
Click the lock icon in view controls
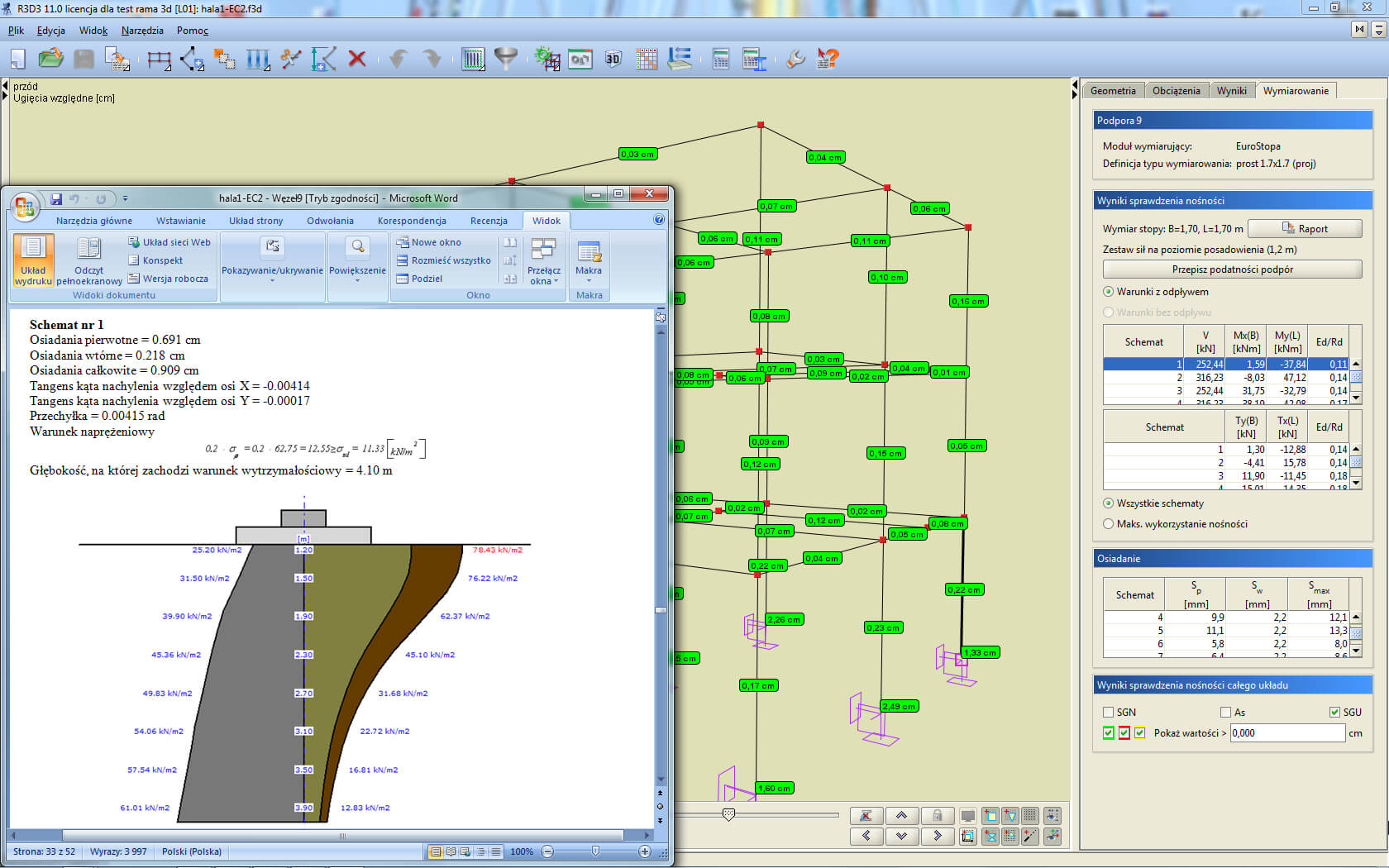click(937, 816)
